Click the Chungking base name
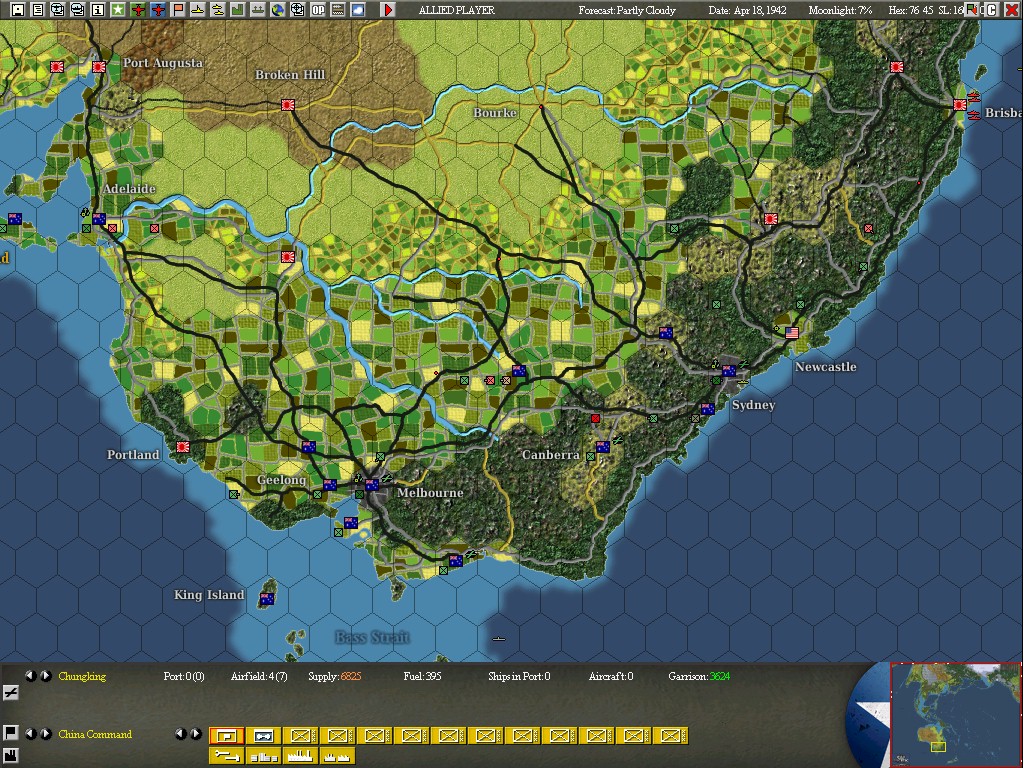This screenshot has height=768, width=1024. [82, 676]
